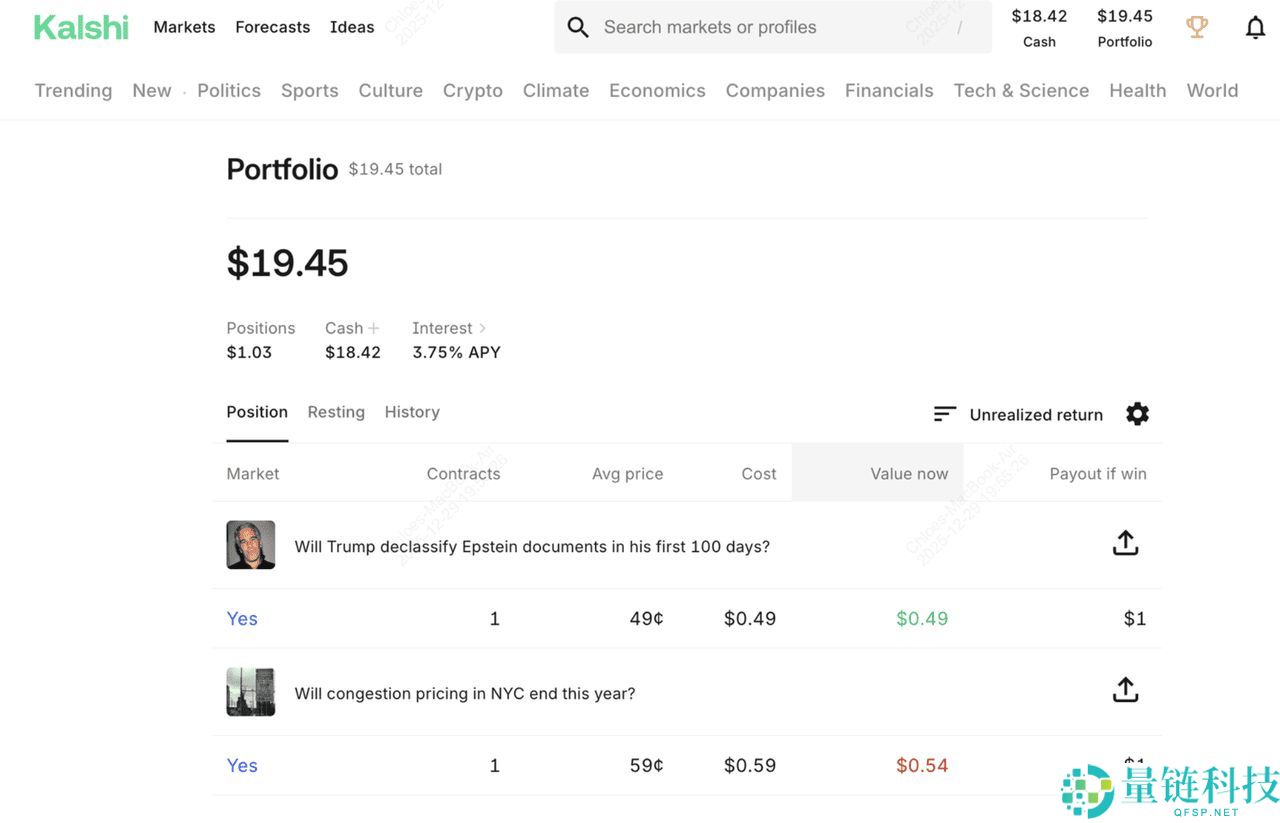Open the leaderboard trophy icon
This screenshot has height=823, width=1280.
1196,27
